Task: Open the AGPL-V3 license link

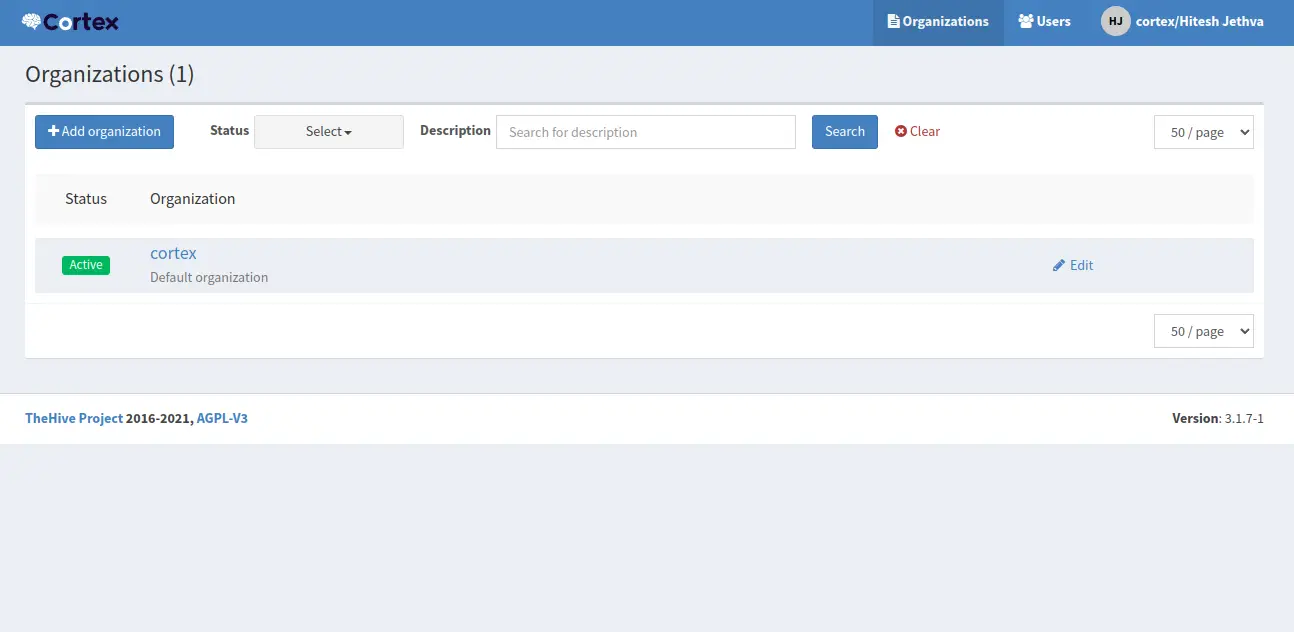Action: tap(222, 418)
